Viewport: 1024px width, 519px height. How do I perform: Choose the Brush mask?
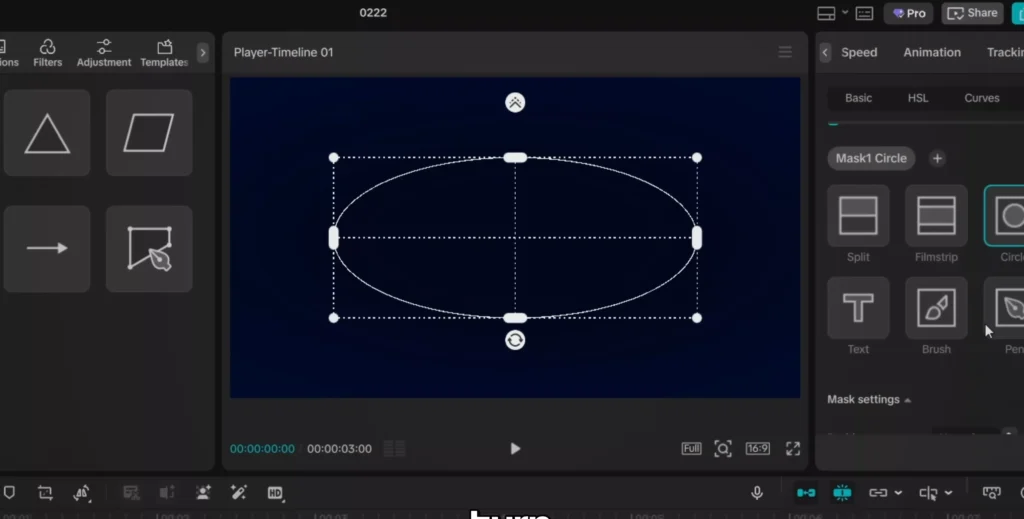tap(936, 308)
